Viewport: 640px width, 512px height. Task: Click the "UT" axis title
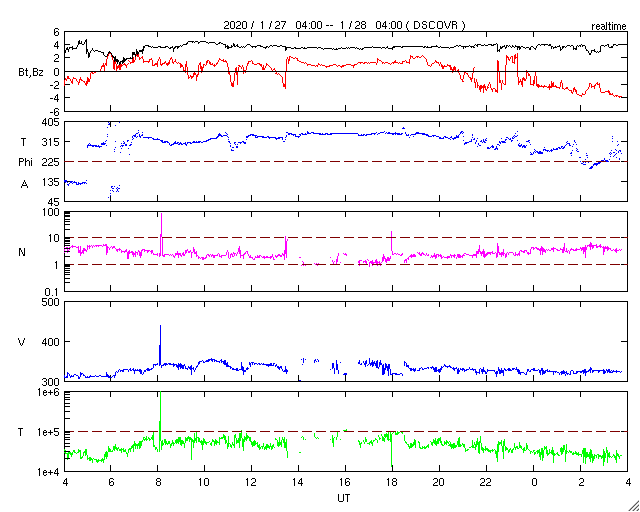pos(343,498)
